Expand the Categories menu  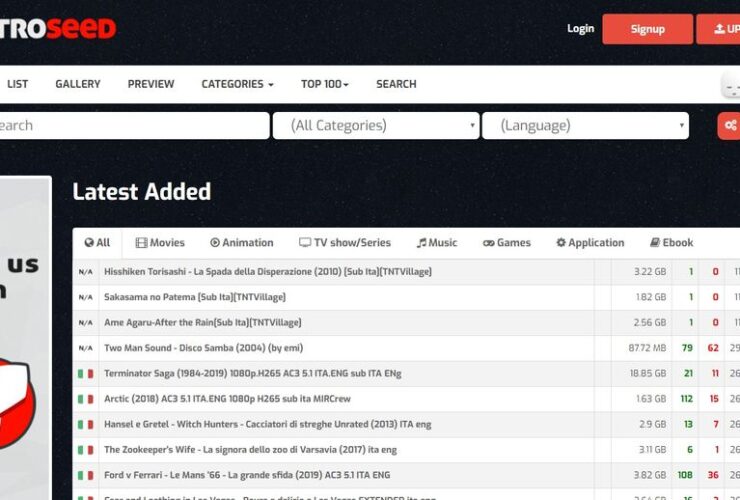coord(237,84)
